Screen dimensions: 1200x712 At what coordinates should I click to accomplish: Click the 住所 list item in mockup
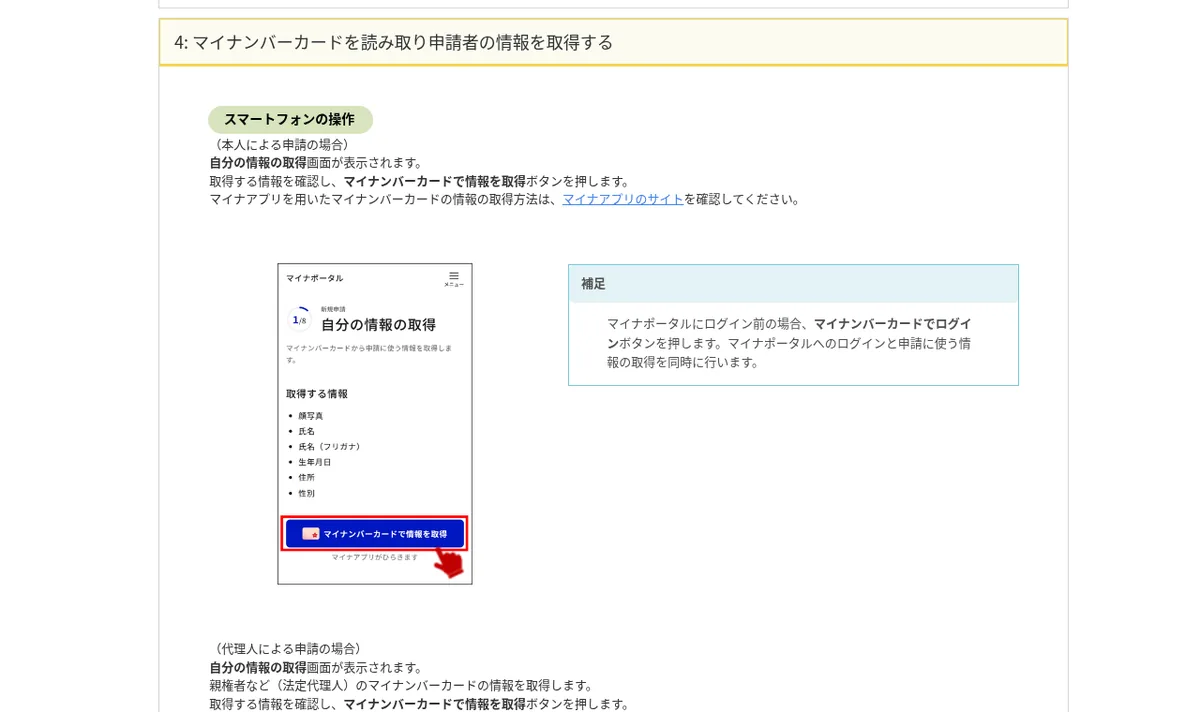point(306,478)
